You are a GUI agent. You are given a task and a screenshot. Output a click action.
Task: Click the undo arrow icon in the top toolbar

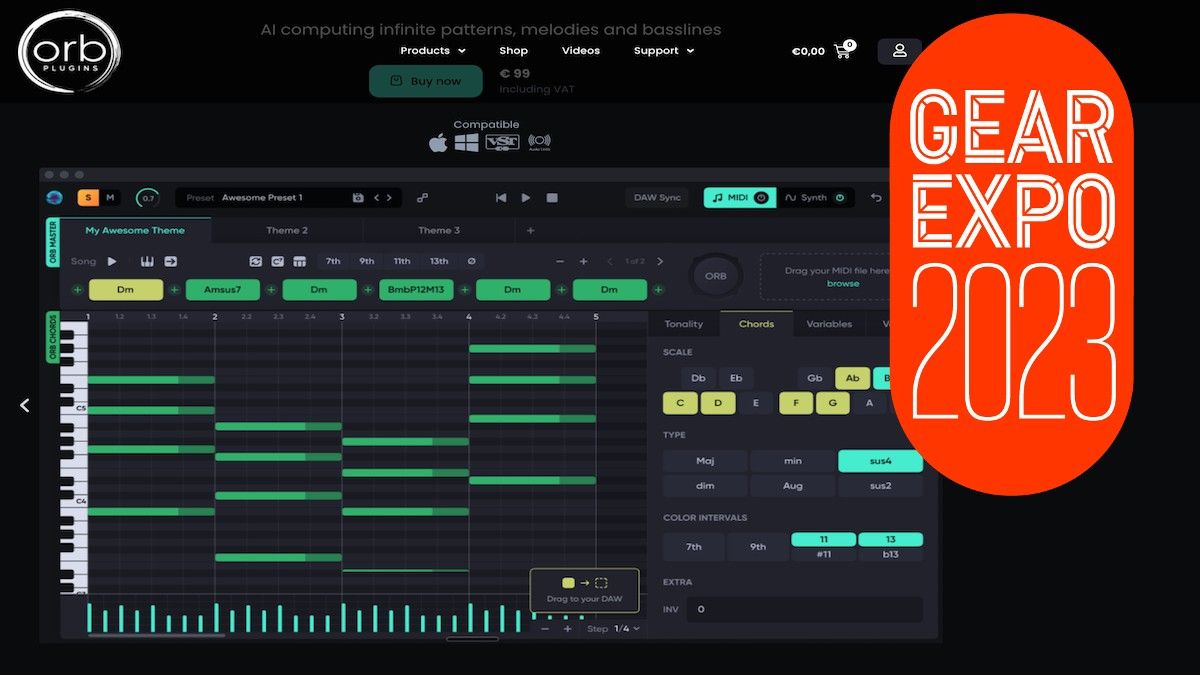pyautogui.click(x=877, y=198)
